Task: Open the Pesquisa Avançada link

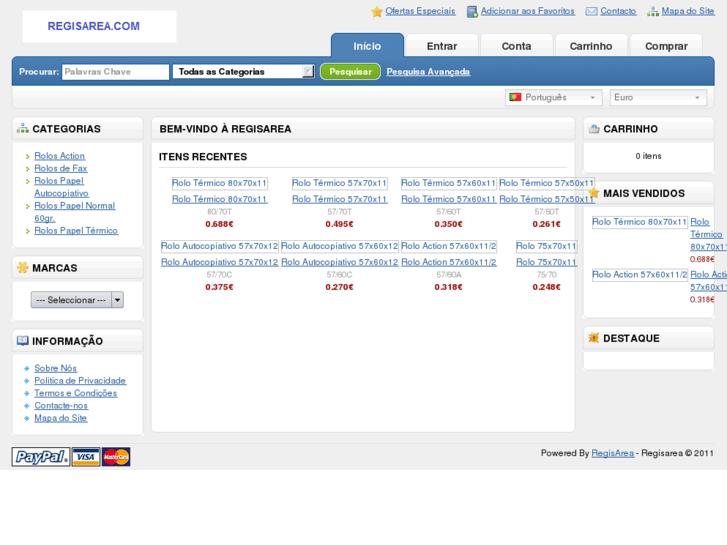Action: click(x=428, y=71)
